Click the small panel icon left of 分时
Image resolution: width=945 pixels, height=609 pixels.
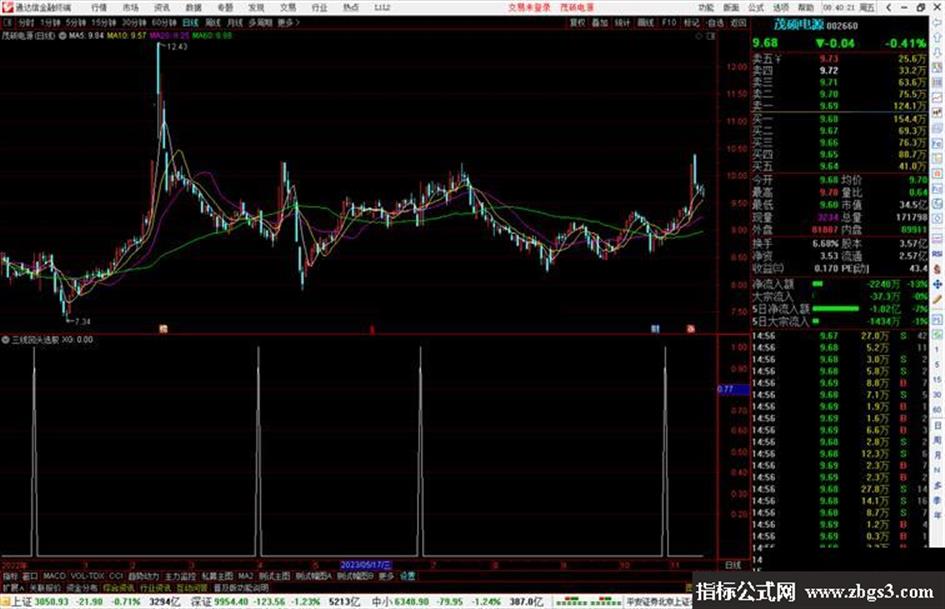coord(8,22)
